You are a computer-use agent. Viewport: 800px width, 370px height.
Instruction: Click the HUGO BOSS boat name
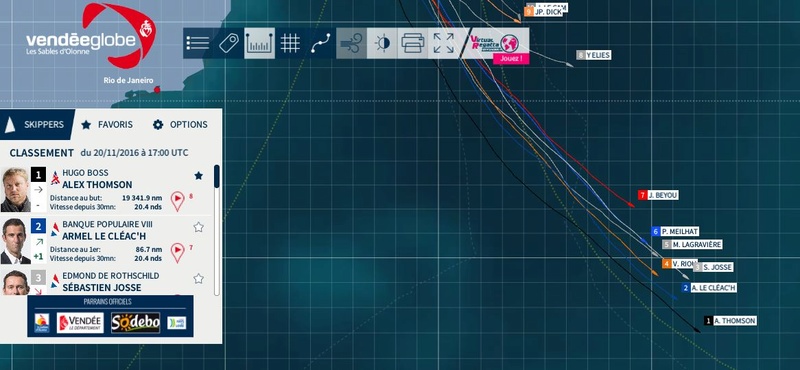[85, 173]
